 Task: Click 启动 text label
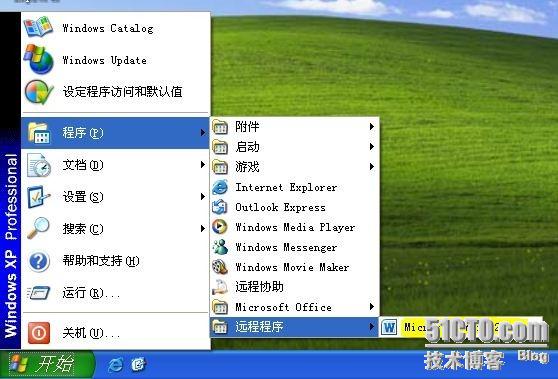click(247, 147)
